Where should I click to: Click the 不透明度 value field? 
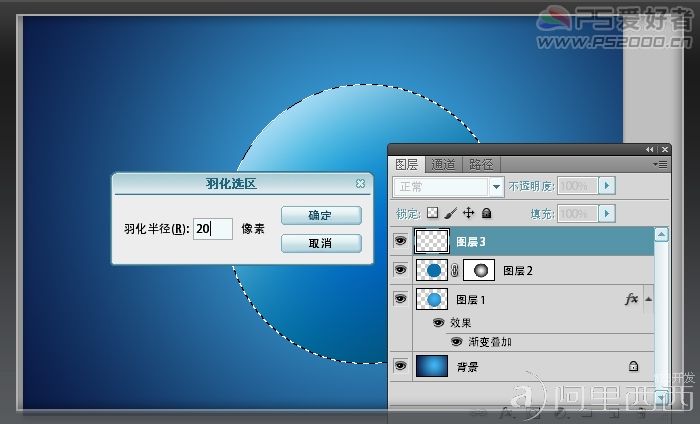point(577,186)
